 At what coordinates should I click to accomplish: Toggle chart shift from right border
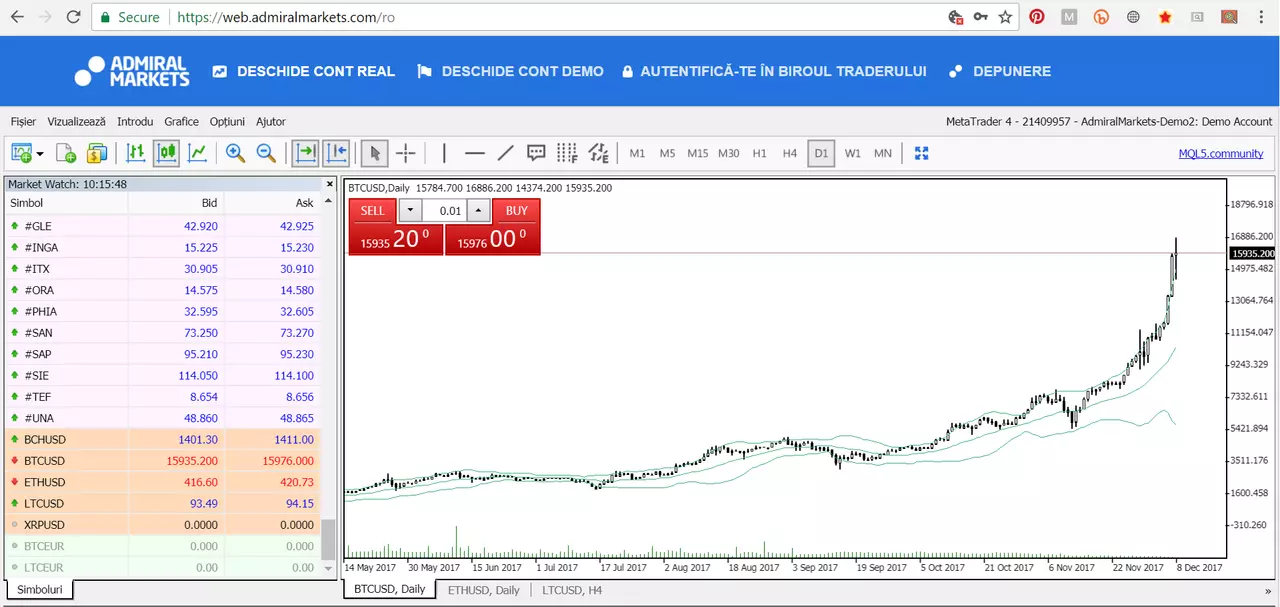(336, 153)
